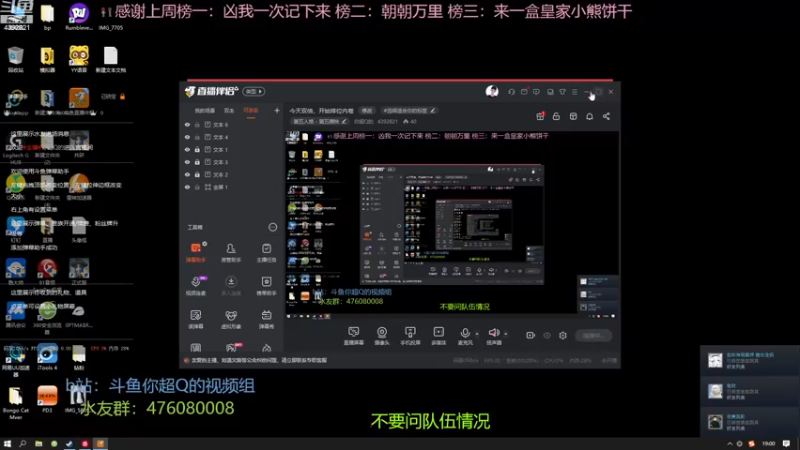Expand the microphone options arrow

[477, 334]
